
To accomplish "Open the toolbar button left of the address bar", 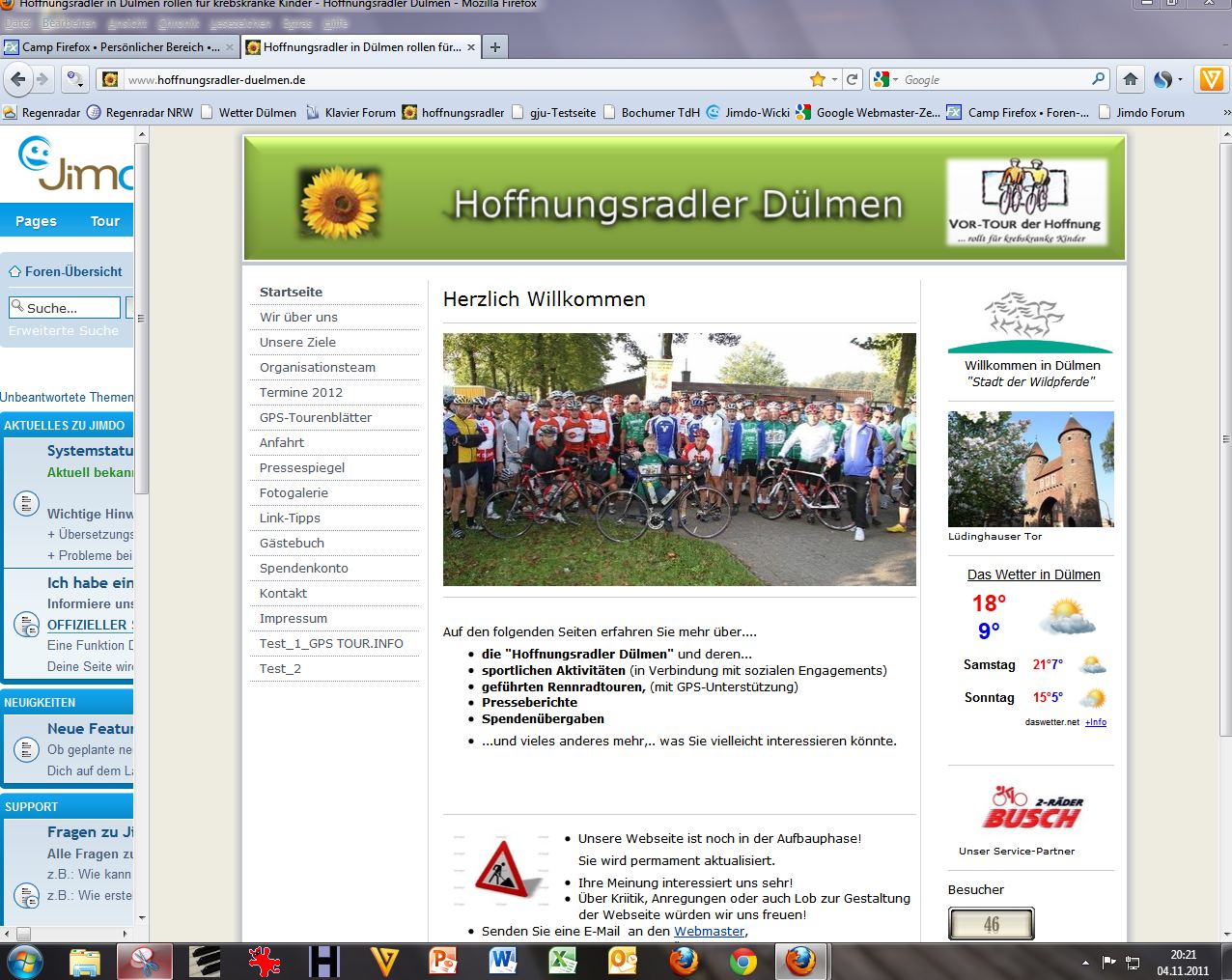I will (74, 79).
